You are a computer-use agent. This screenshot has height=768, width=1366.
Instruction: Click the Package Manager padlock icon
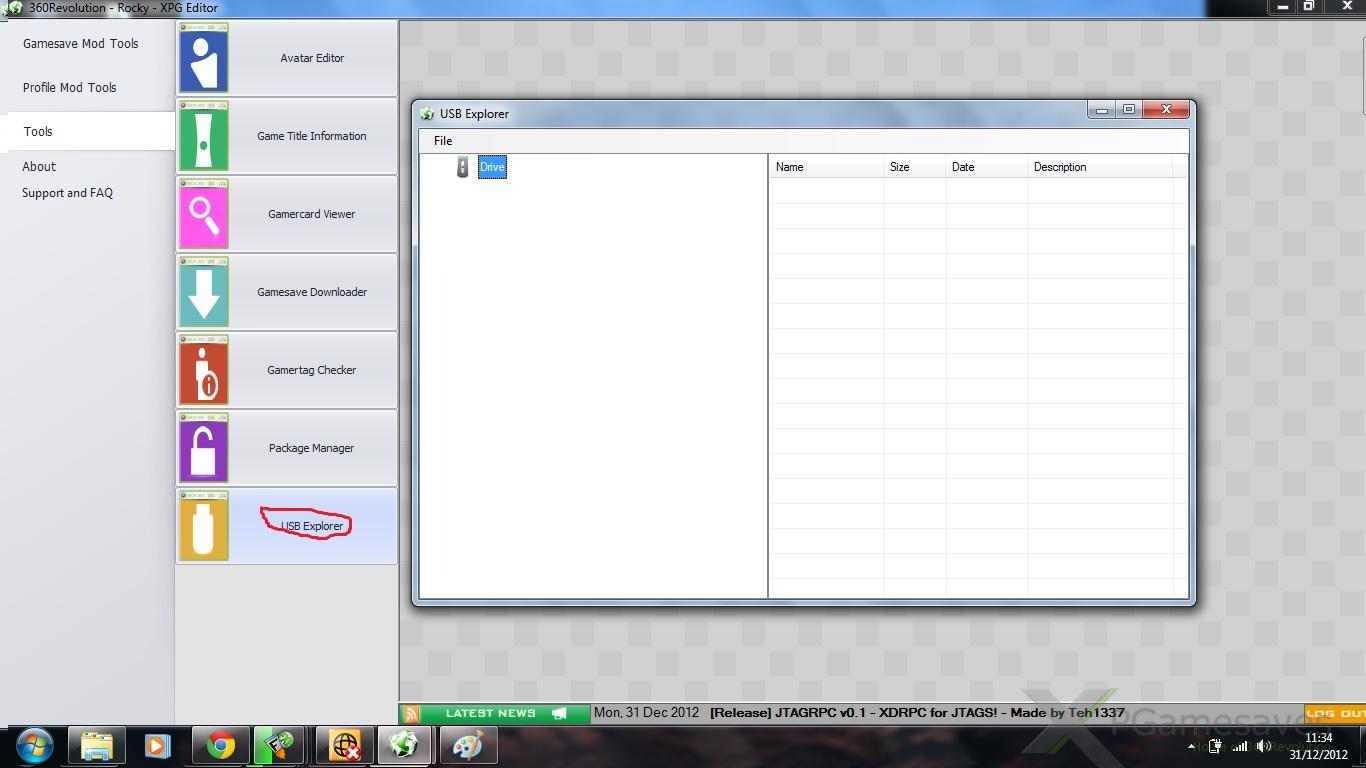204,449
